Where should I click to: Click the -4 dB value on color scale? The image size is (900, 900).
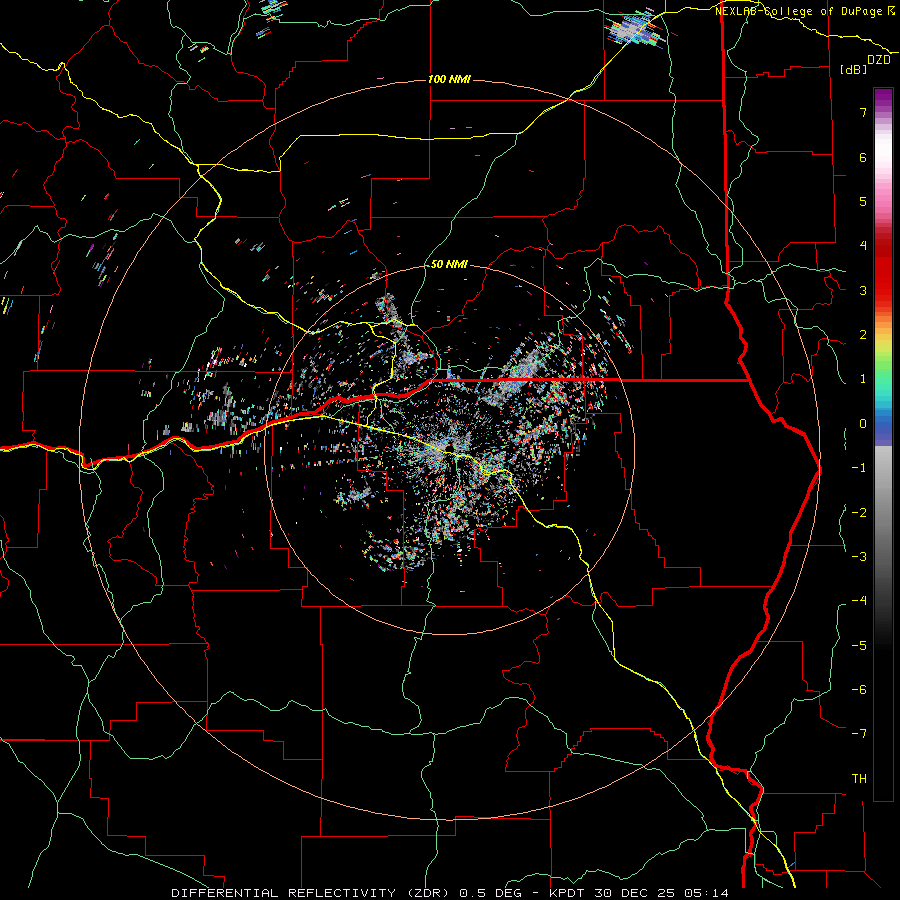[859, 600]
